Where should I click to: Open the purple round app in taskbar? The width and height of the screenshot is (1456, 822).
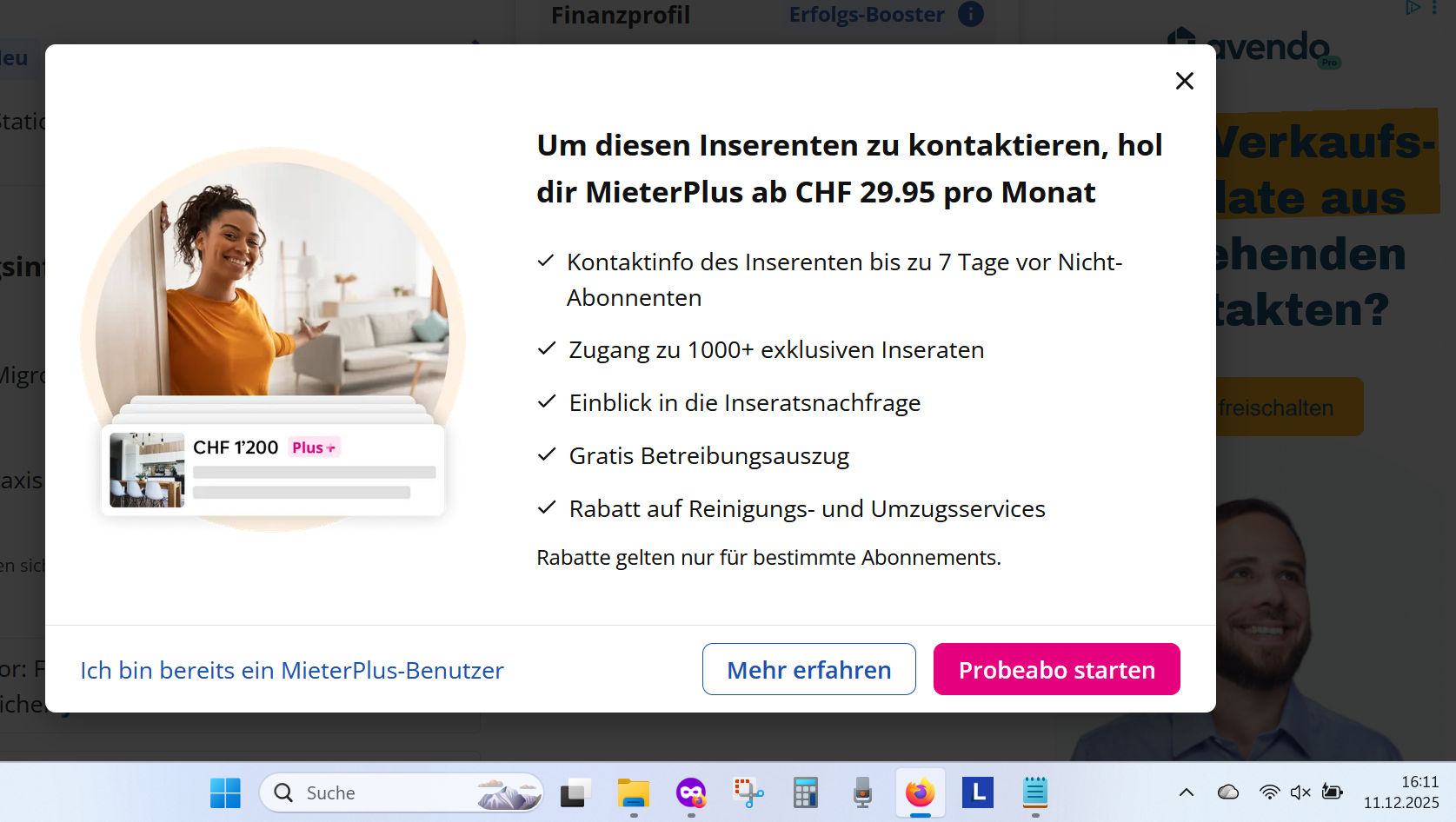coord(691,792)
